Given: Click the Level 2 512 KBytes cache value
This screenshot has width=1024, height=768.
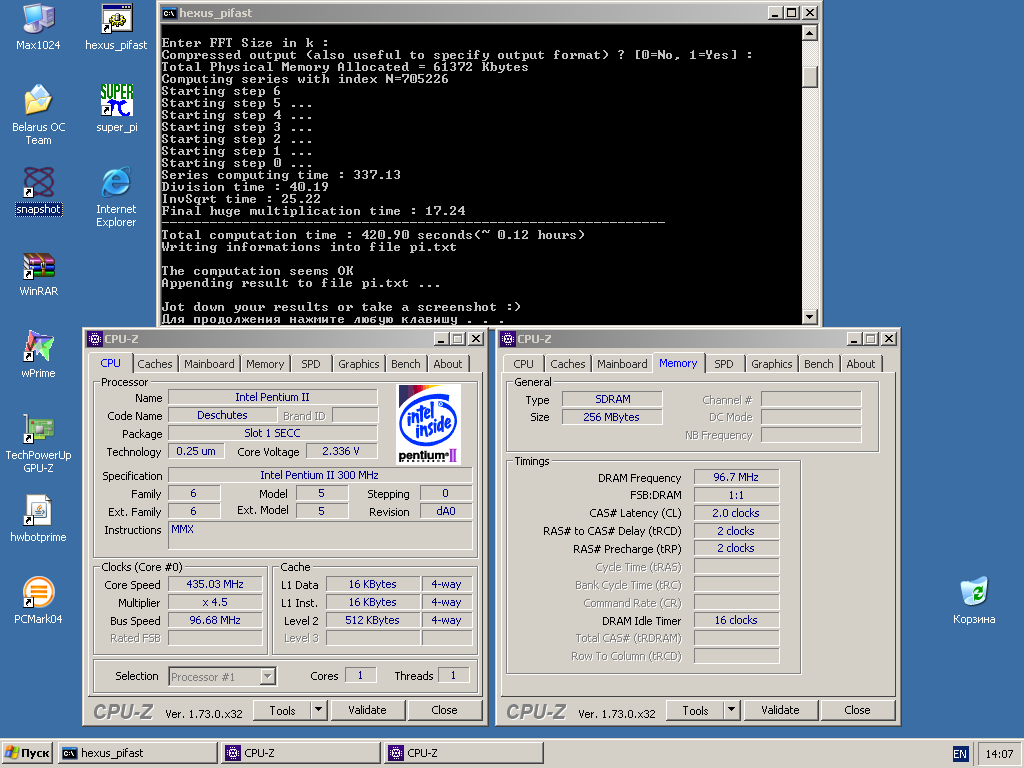Looking at the screenshot, I should pos(372,620).
